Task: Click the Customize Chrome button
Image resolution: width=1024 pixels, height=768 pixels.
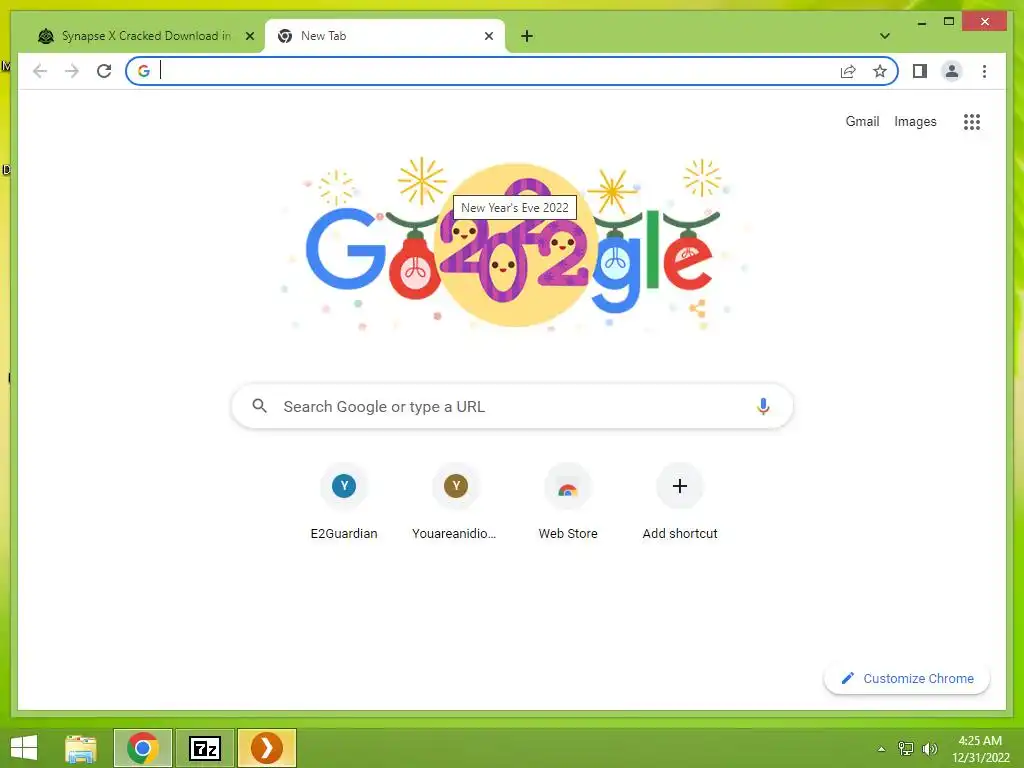Action: click(x=907, y=679)
